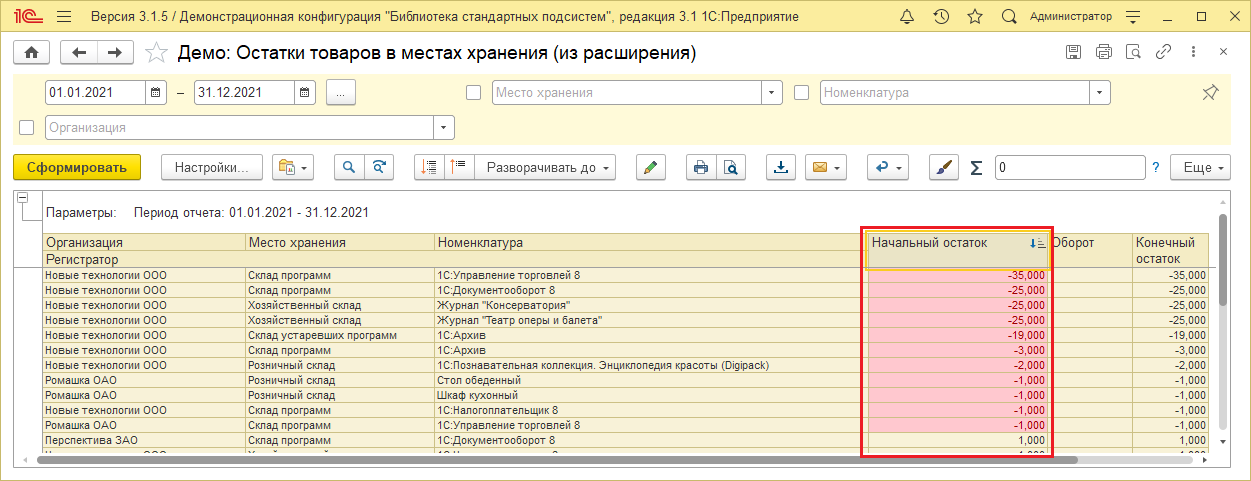Image resolution: width=1251 pixels, height=481 pixels.
Task: Generate report with Сформировать
Action: (x=77, y=167)
